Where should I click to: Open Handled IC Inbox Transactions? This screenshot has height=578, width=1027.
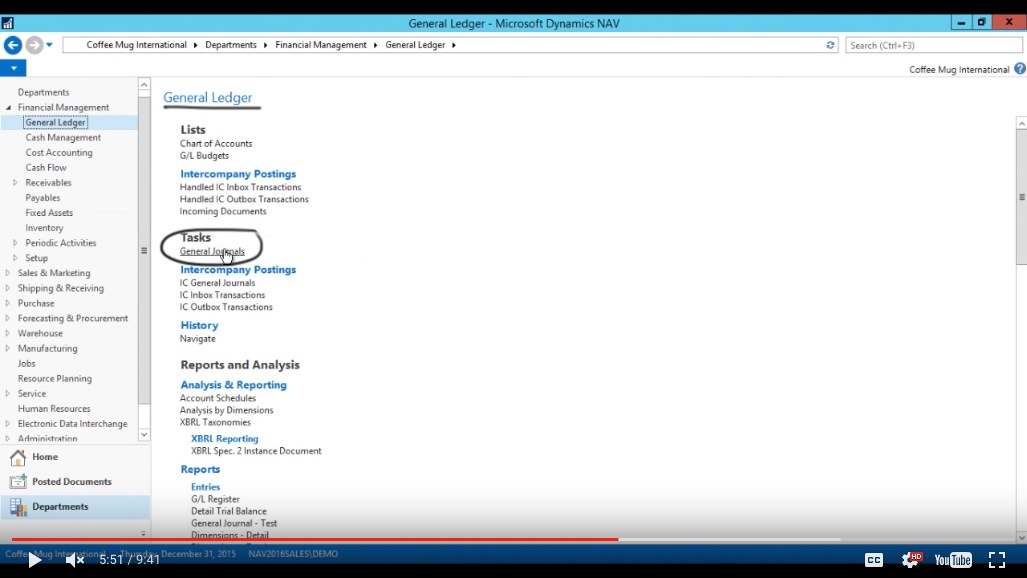pos(240,187)
